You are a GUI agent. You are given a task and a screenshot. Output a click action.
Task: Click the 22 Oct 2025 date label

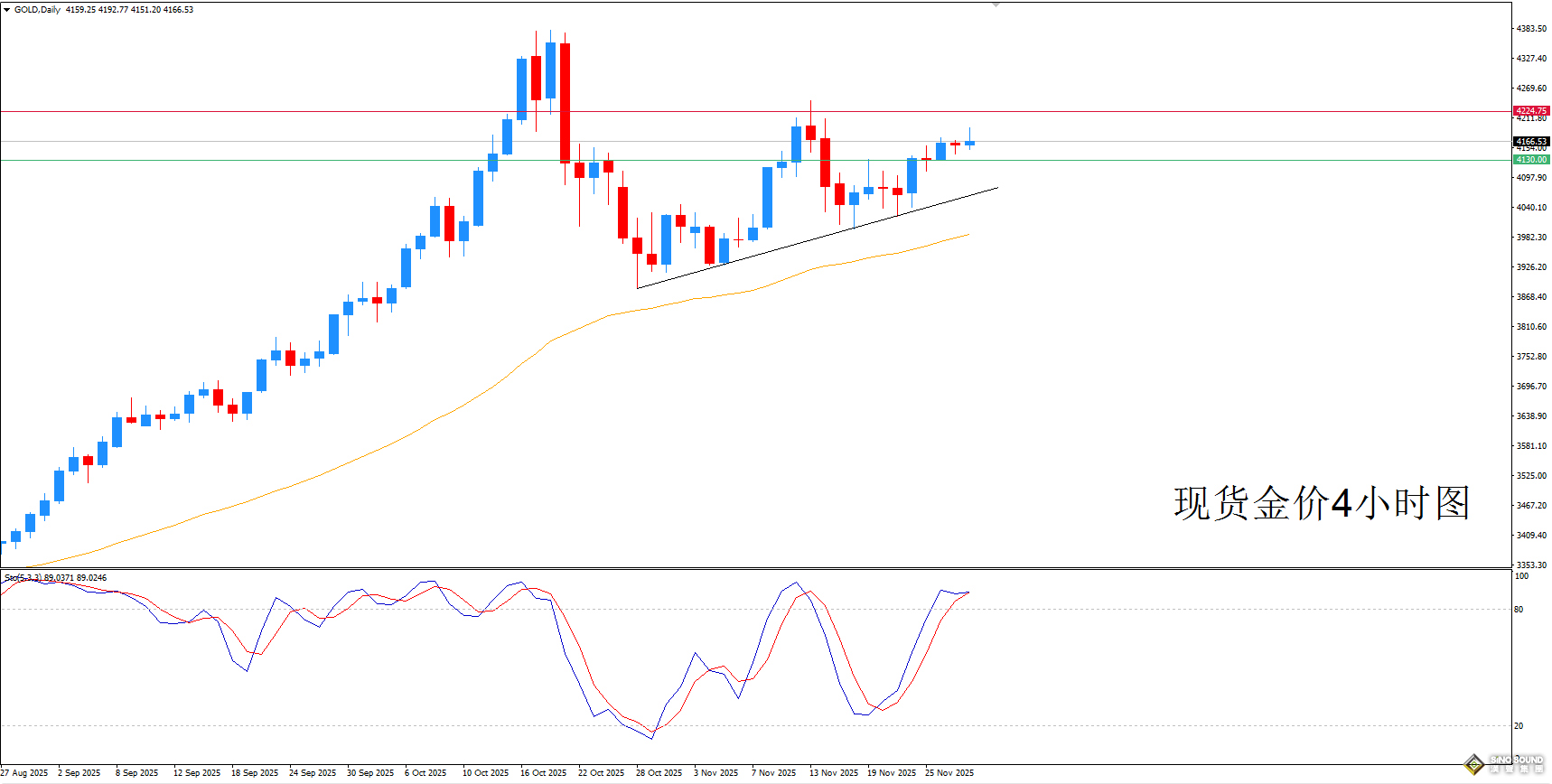coord(601,773)
